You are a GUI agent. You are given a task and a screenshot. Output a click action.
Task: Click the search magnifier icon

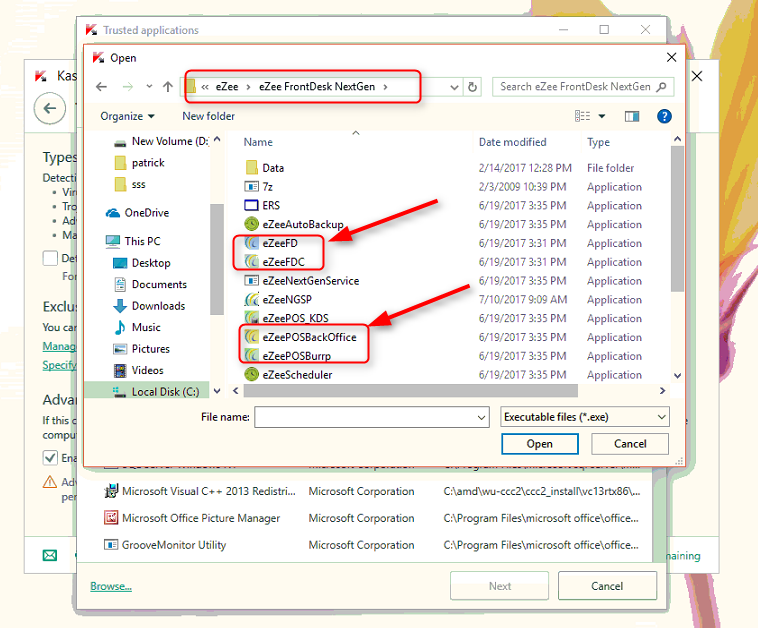point(661,87)
